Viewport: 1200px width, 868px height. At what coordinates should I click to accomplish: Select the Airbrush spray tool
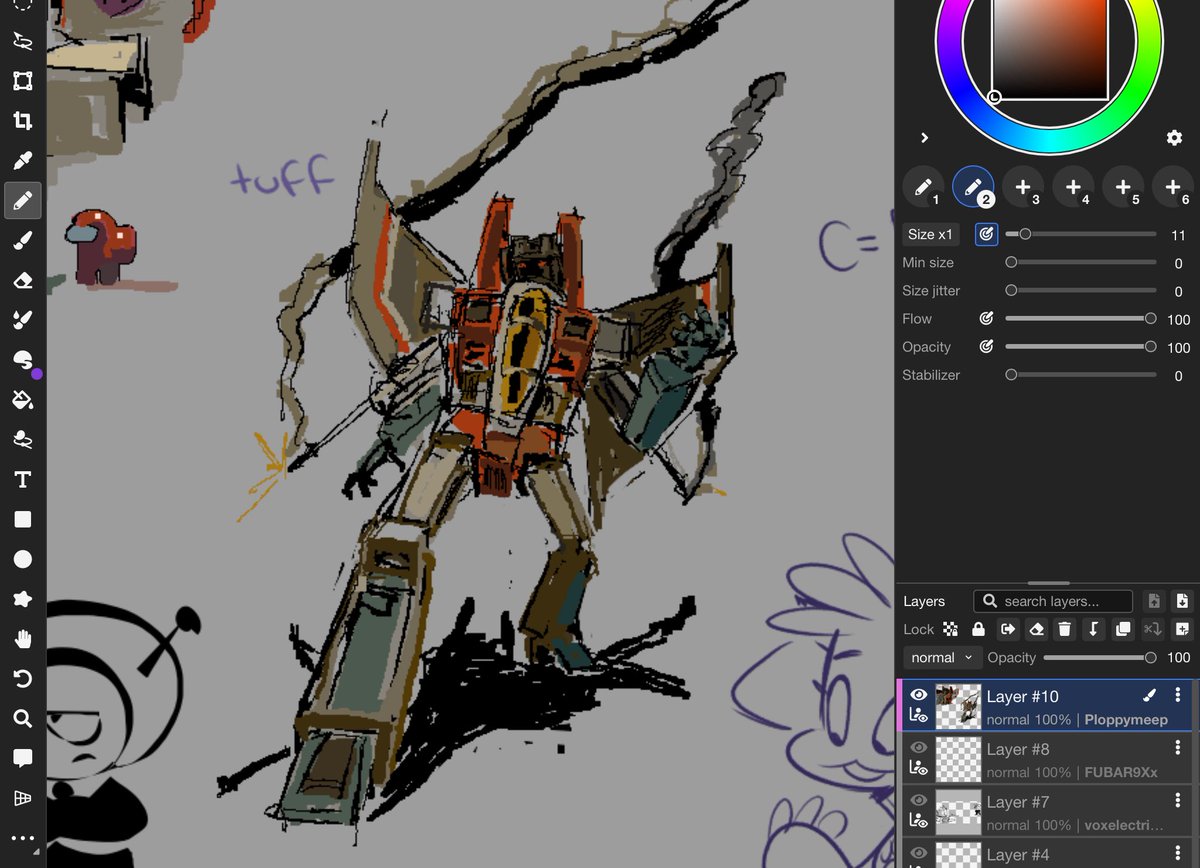22,320
